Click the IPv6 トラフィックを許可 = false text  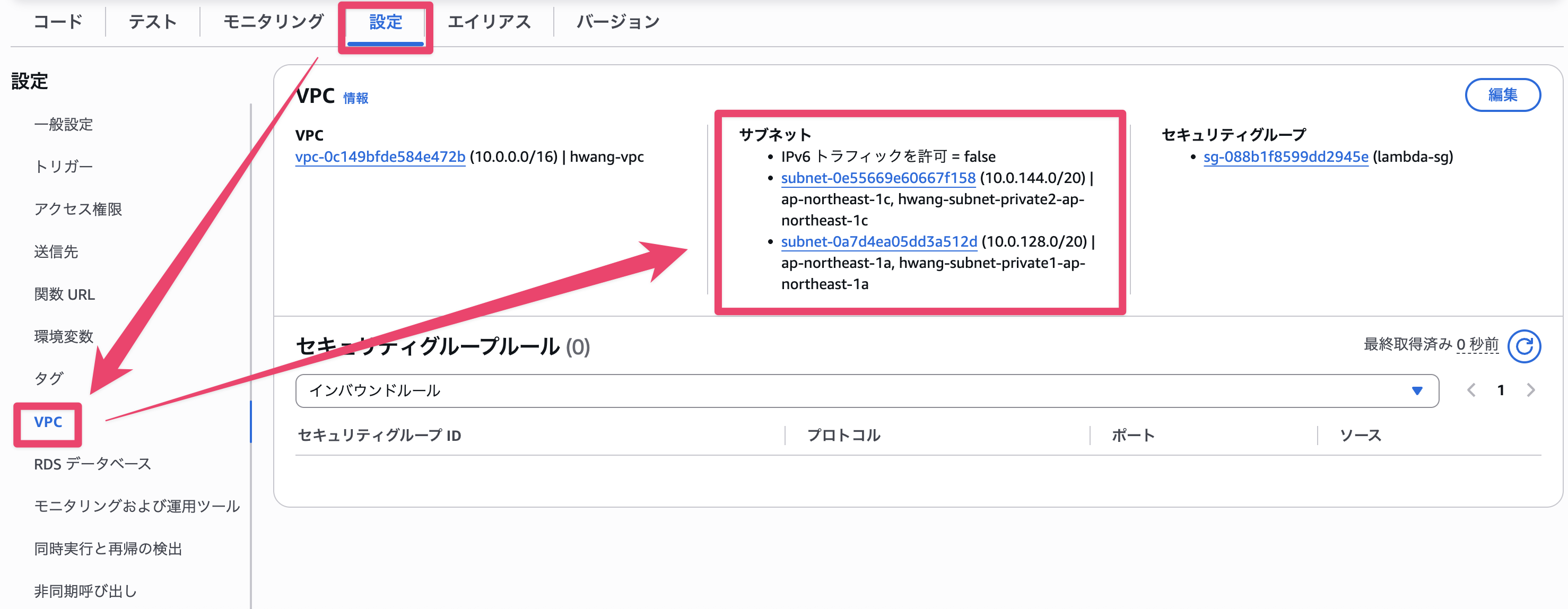[x=888, y=156]
